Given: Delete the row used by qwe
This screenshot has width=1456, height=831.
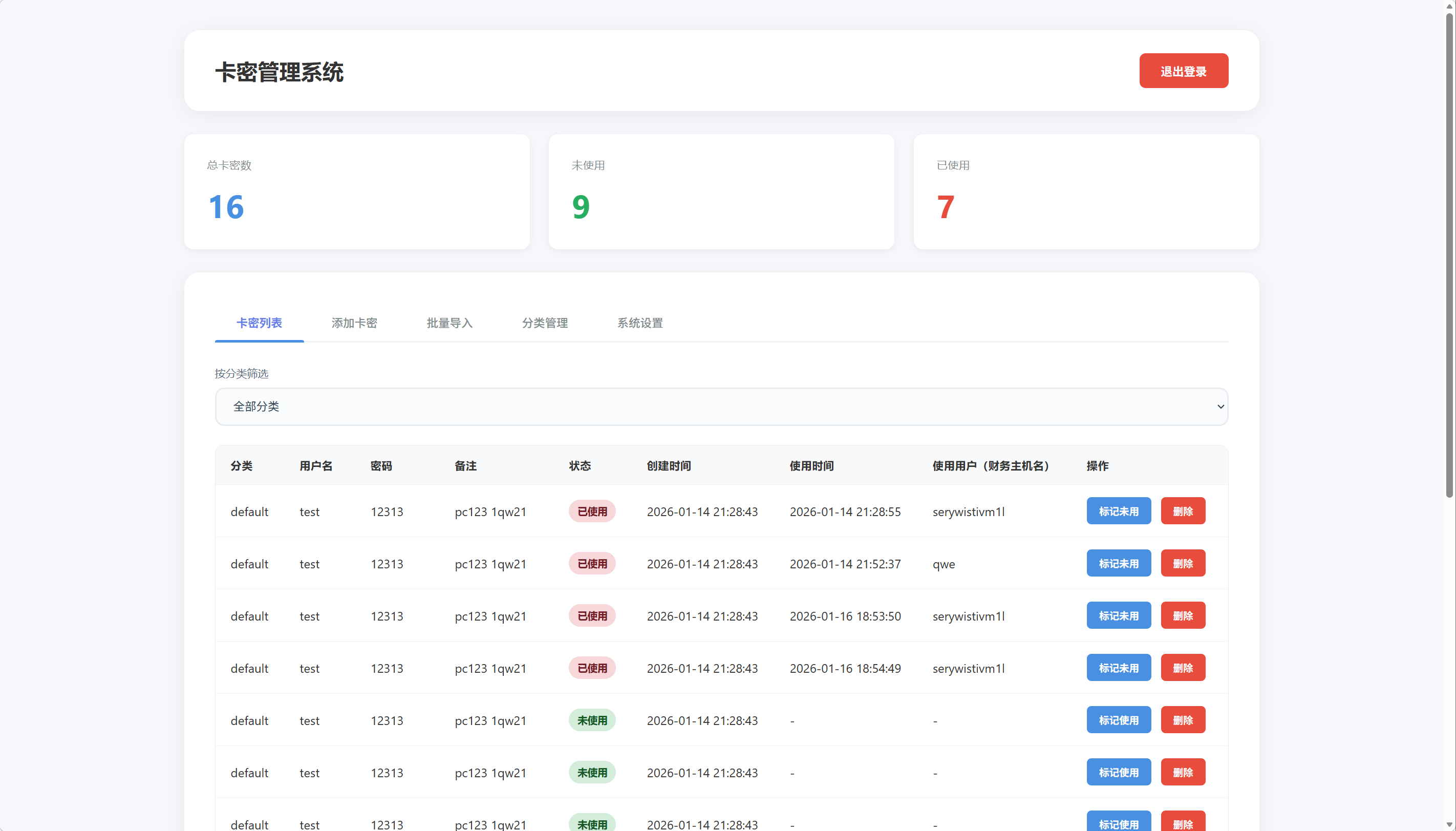Looking at the screenshot, I should coord(1183,563).
